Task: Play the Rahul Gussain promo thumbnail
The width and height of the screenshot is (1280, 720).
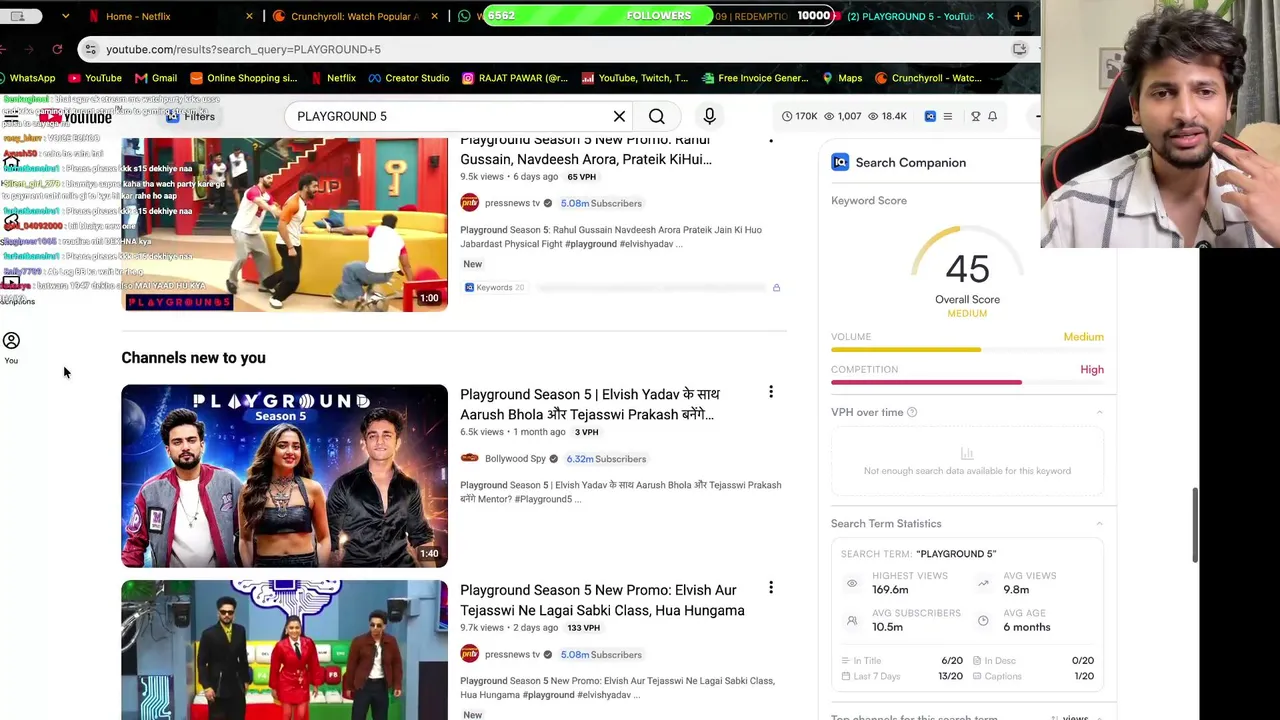Action: click(x=284, y=224)
